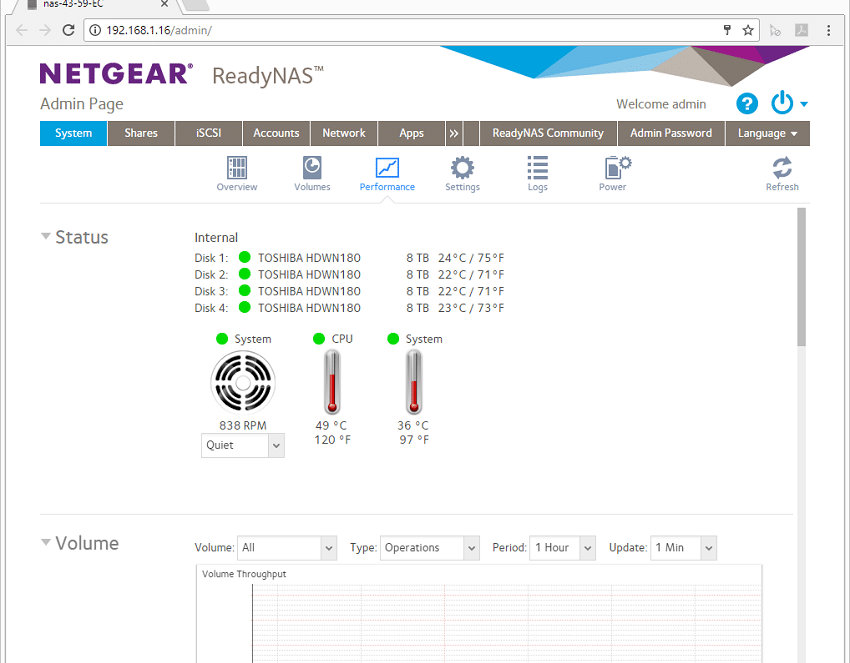Click the Internal heading
This screenshot has width=850, height=663.
216,237
